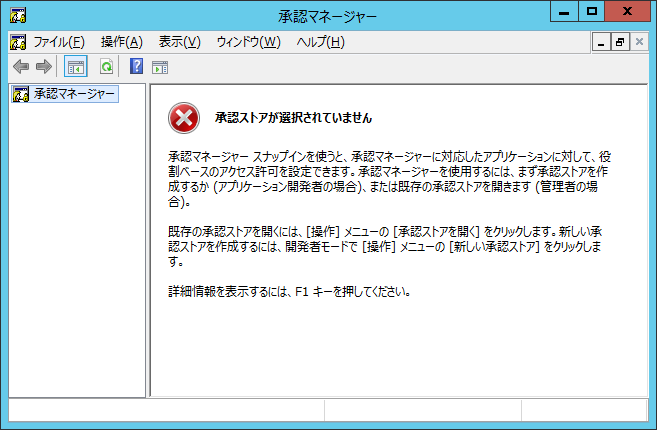Open the ヘルプ(H) menu
This screenshot has height=430, width=657.
(x=321, y=42)
